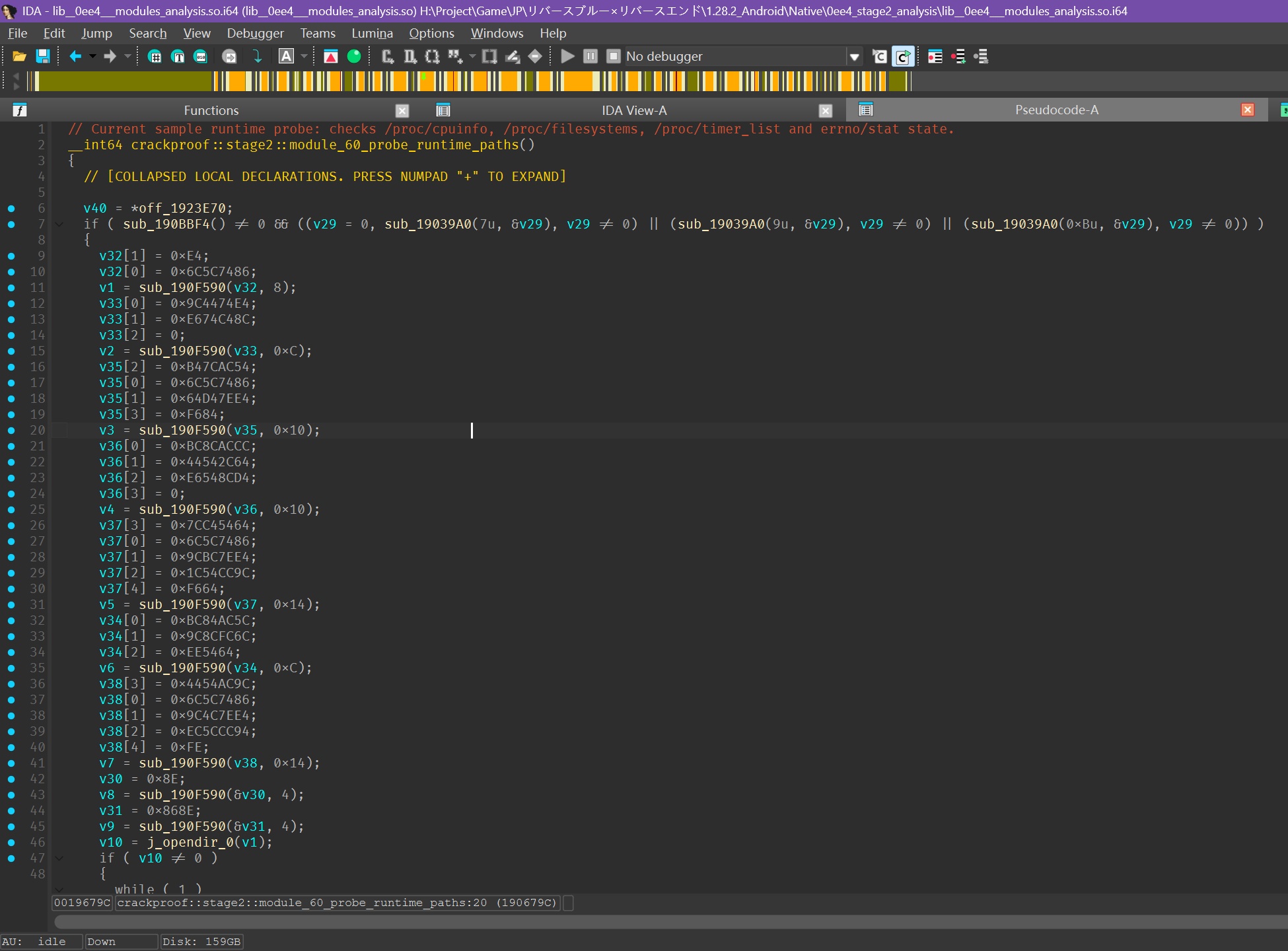Click off_1923E70 reference on line 6

click(182, 209)
